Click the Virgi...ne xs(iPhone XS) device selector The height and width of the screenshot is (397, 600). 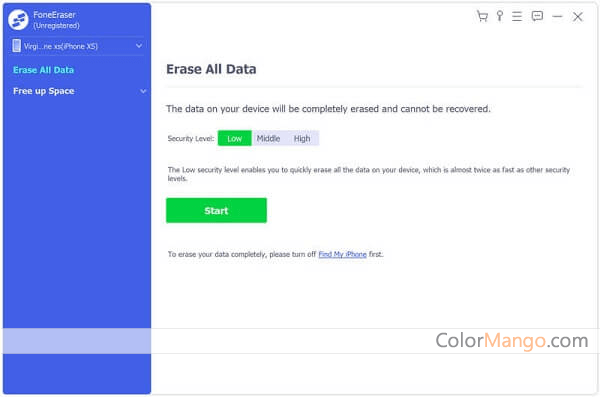pos(77,46)
